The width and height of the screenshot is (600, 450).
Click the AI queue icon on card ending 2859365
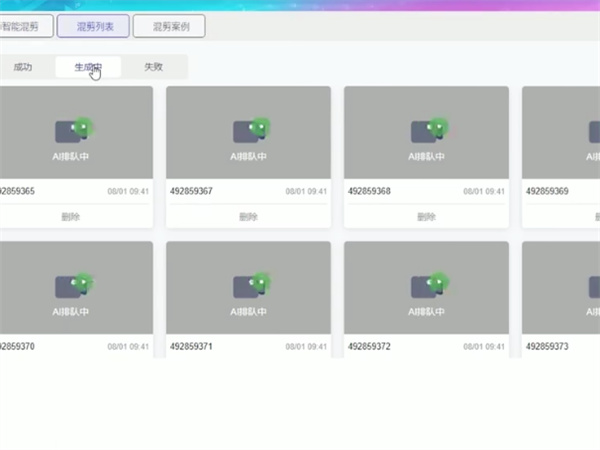click(x=74, y=130)
